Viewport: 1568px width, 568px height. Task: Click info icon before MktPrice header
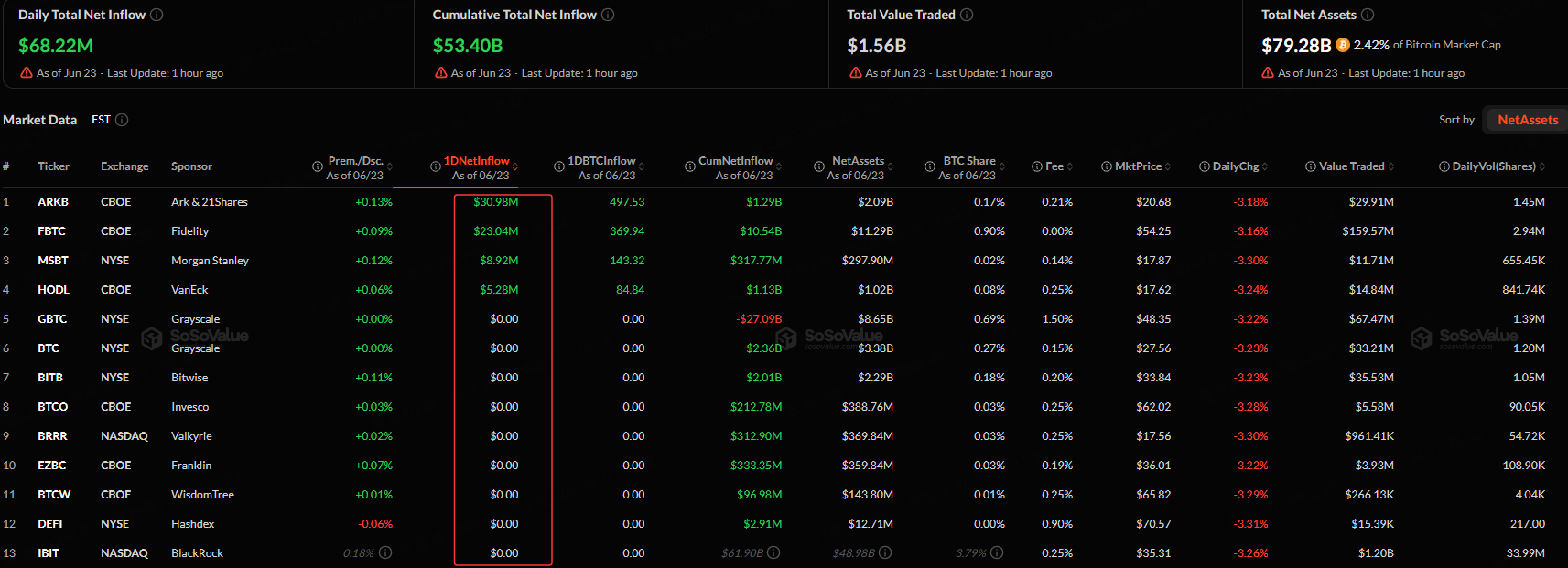[1107, 166]
